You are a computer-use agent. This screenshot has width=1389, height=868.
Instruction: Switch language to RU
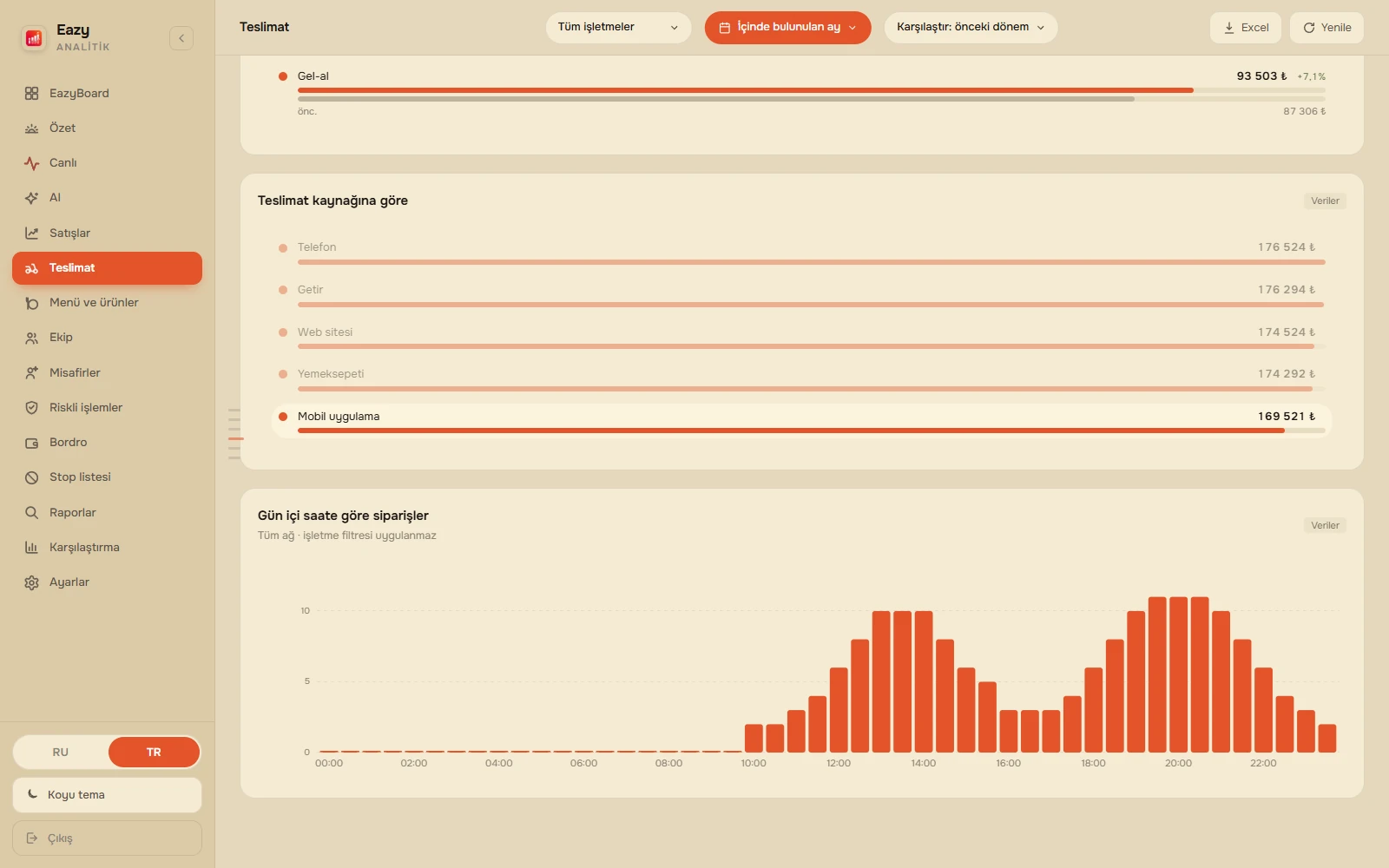tap(61, 753)
